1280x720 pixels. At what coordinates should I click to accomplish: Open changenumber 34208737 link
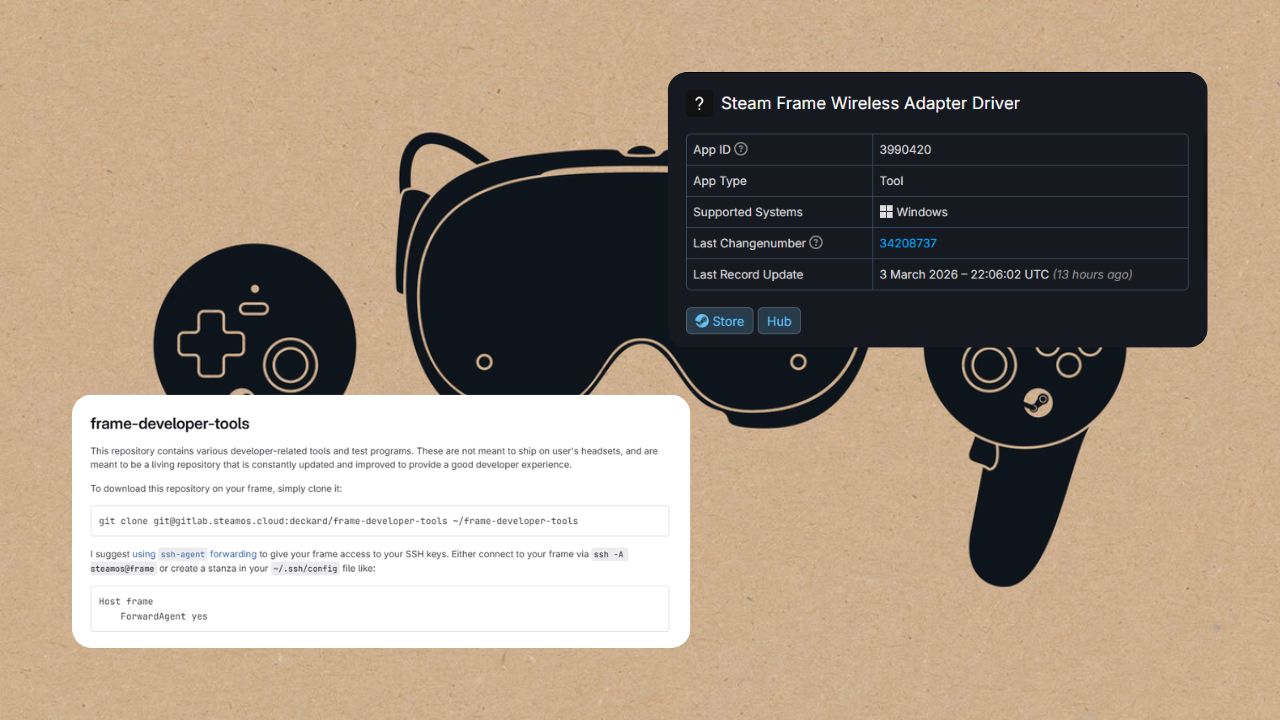tap(907, 243)
